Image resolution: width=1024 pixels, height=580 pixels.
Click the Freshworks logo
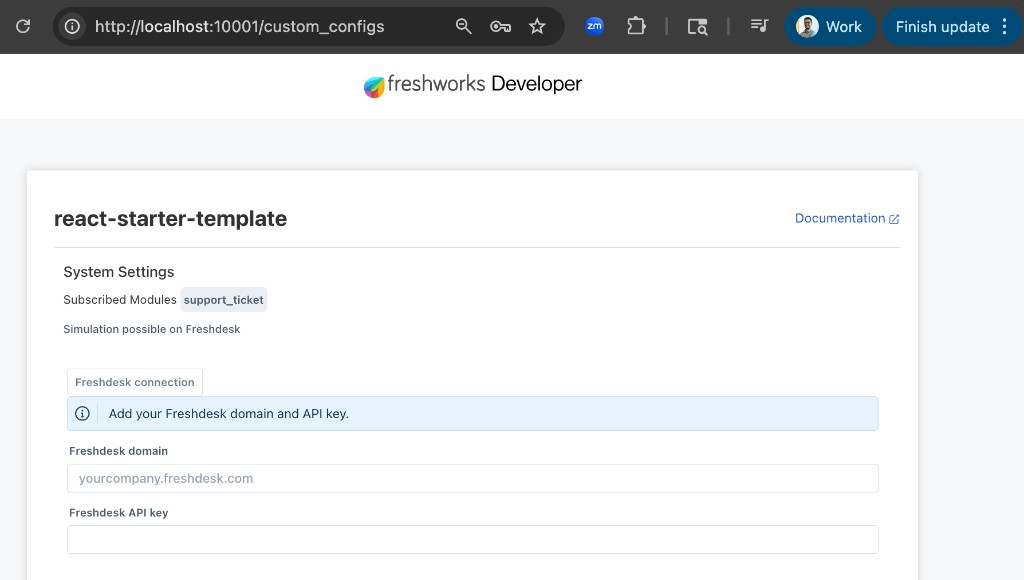(x=374, y=86)
